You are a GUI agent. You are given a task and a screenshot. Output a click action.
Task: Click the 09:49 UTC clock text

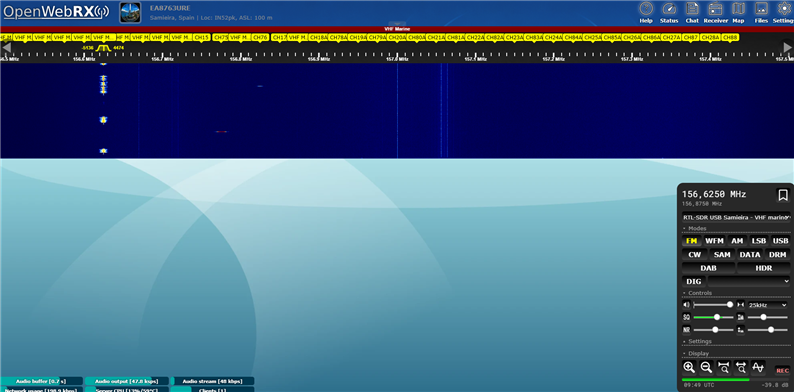coord(699,385)
